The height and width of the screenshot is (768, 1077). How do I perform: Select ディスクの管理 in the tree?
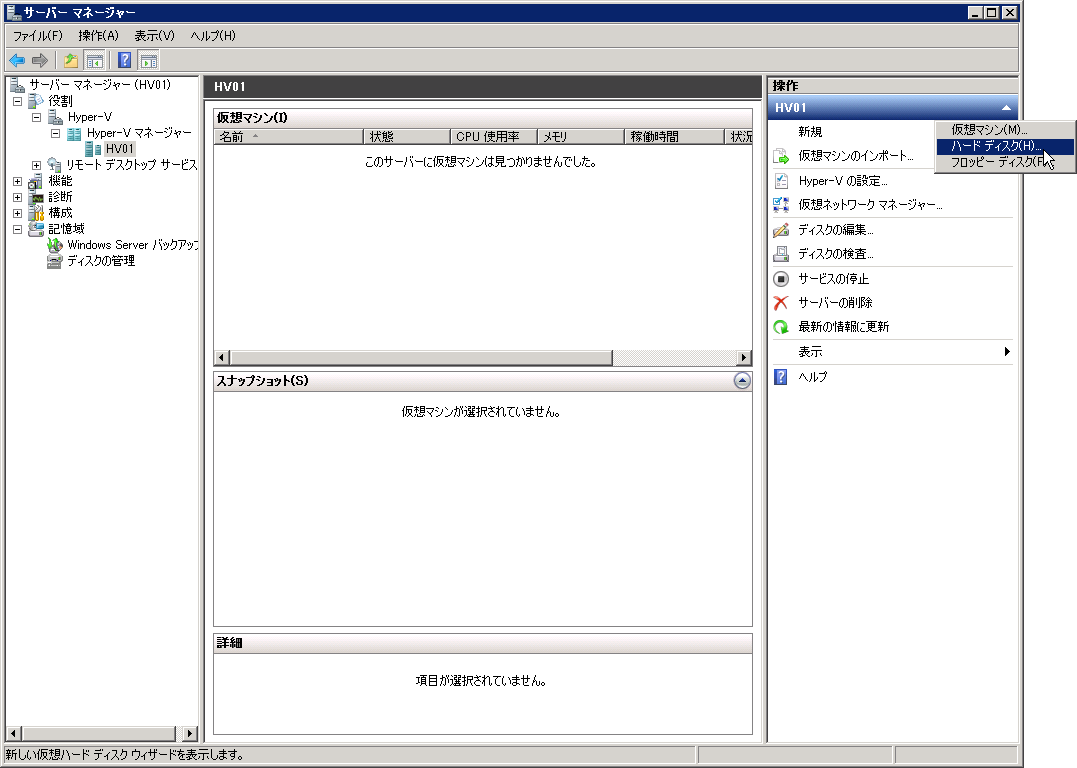(x=100, y=261)
